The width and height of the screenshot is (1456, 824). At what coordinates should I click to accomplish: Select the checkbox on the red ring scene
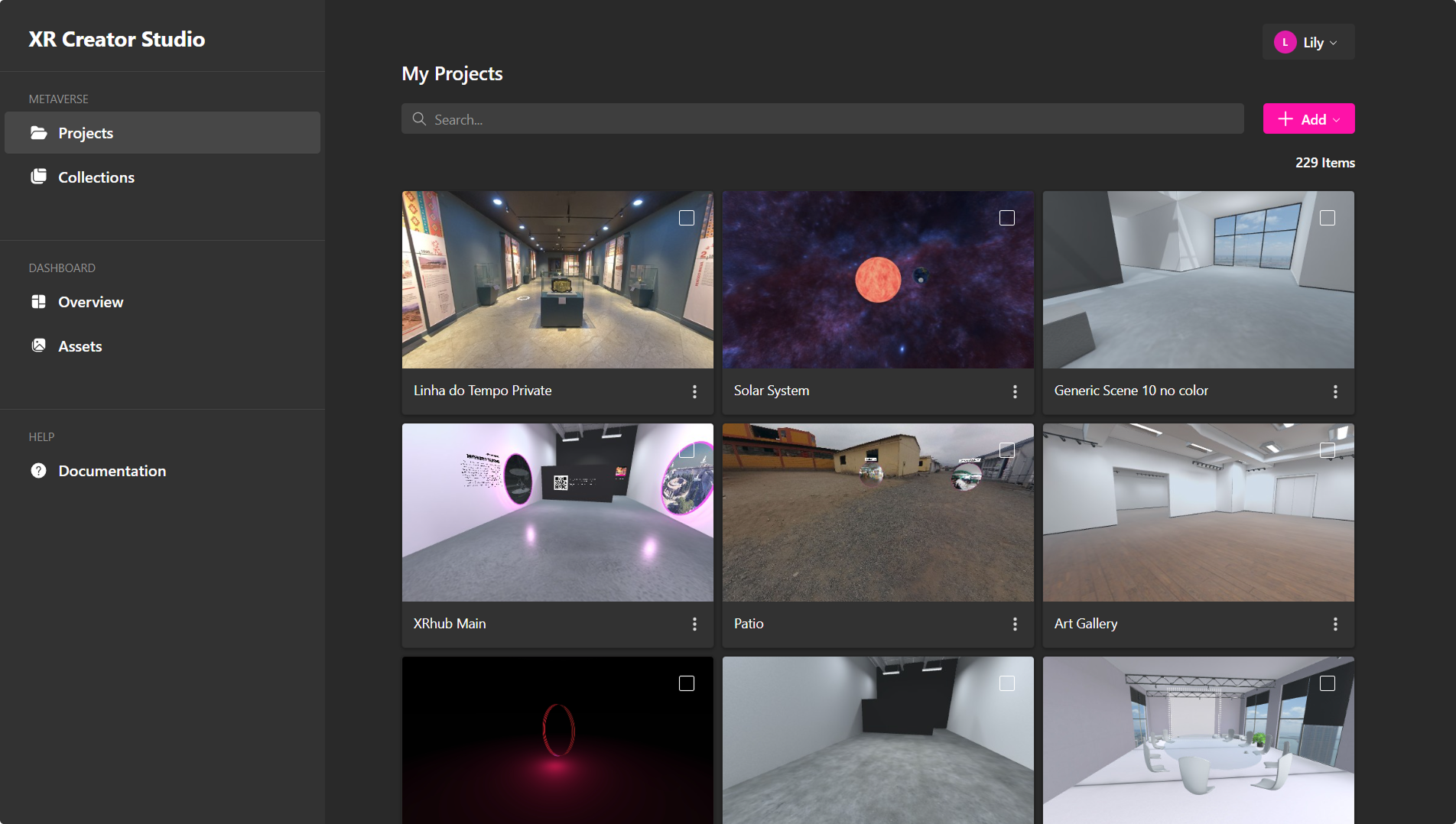pyautogui.click(x=687, y=683)
